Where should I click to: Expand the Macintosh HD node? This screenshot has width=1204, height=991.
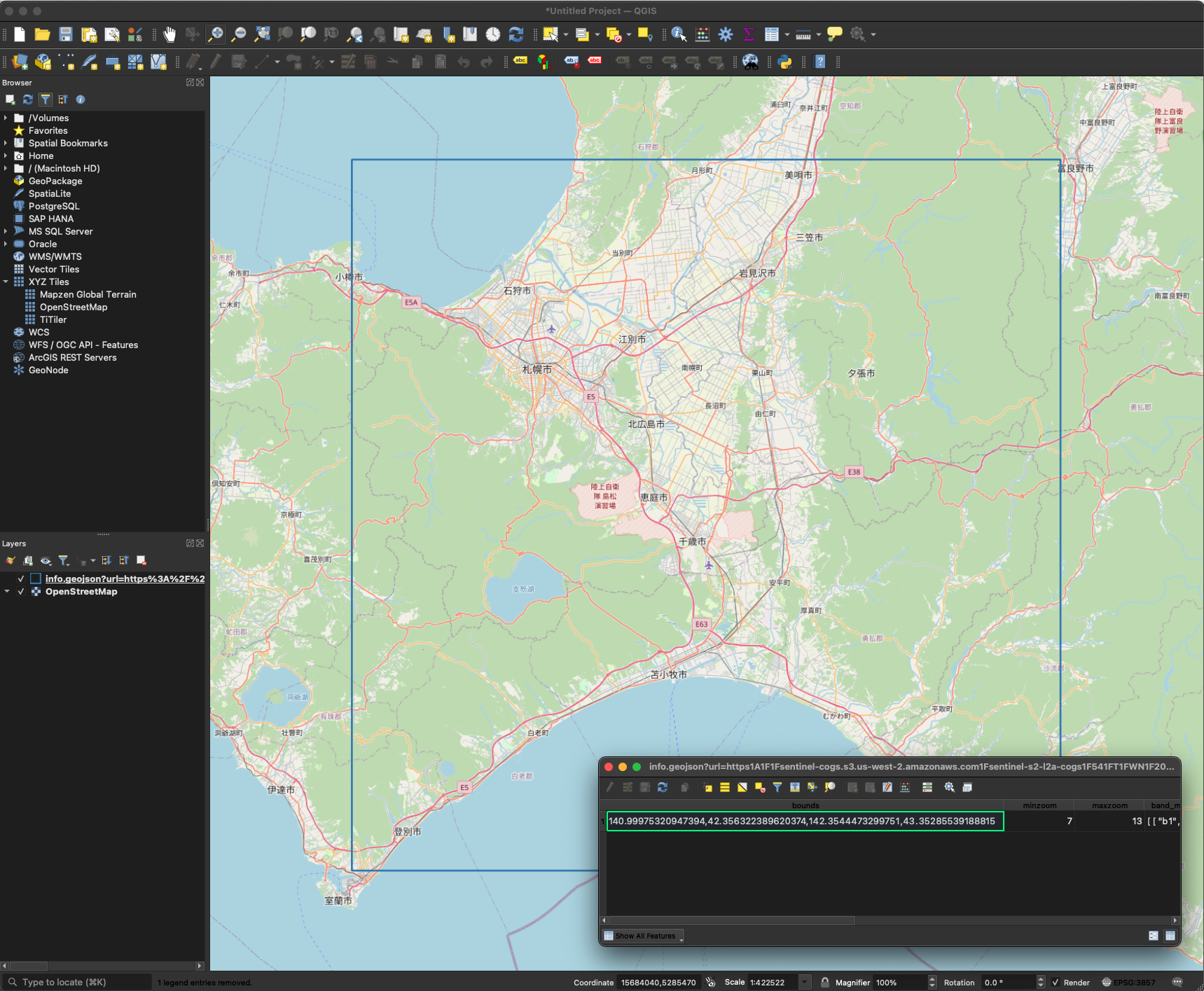[6, 168]
